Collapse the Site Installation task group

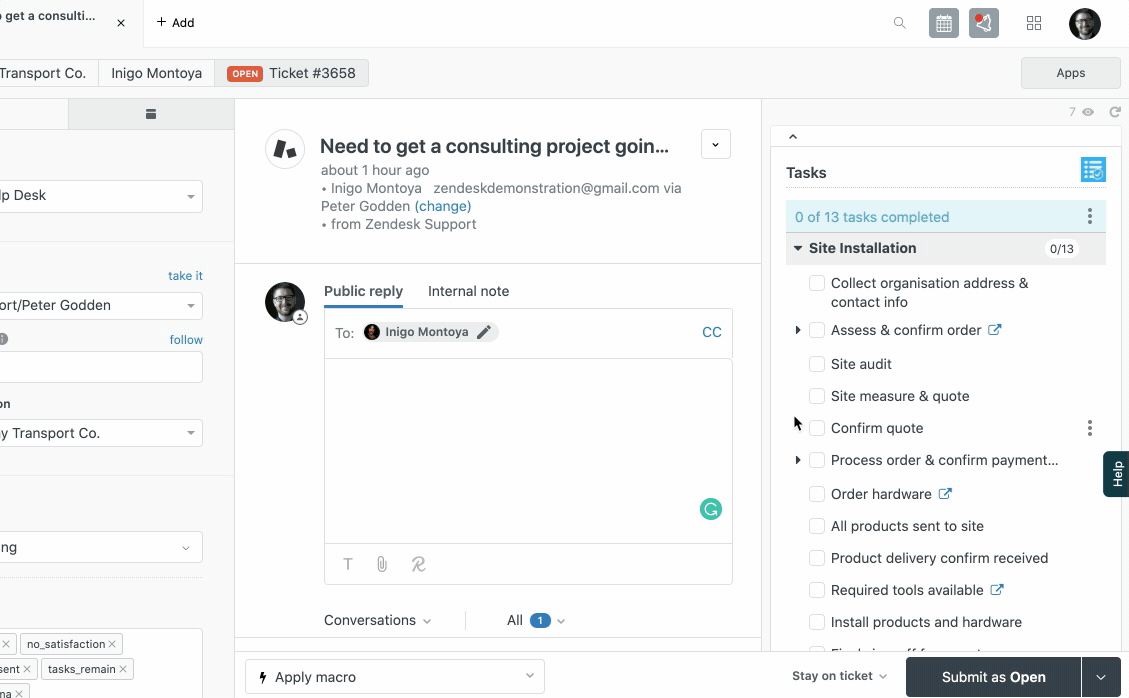(x=797, y=248)
